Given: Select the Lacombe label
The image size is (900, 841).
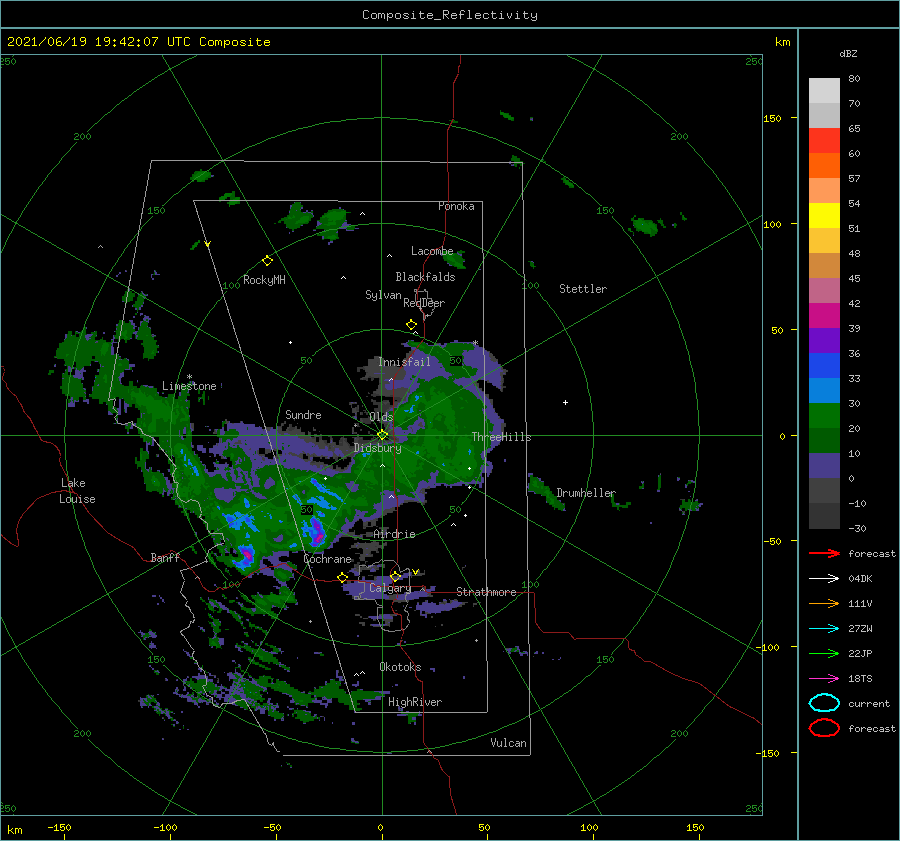Looking at the screenshot, I should pyautogui.click(x=432, y=251).
